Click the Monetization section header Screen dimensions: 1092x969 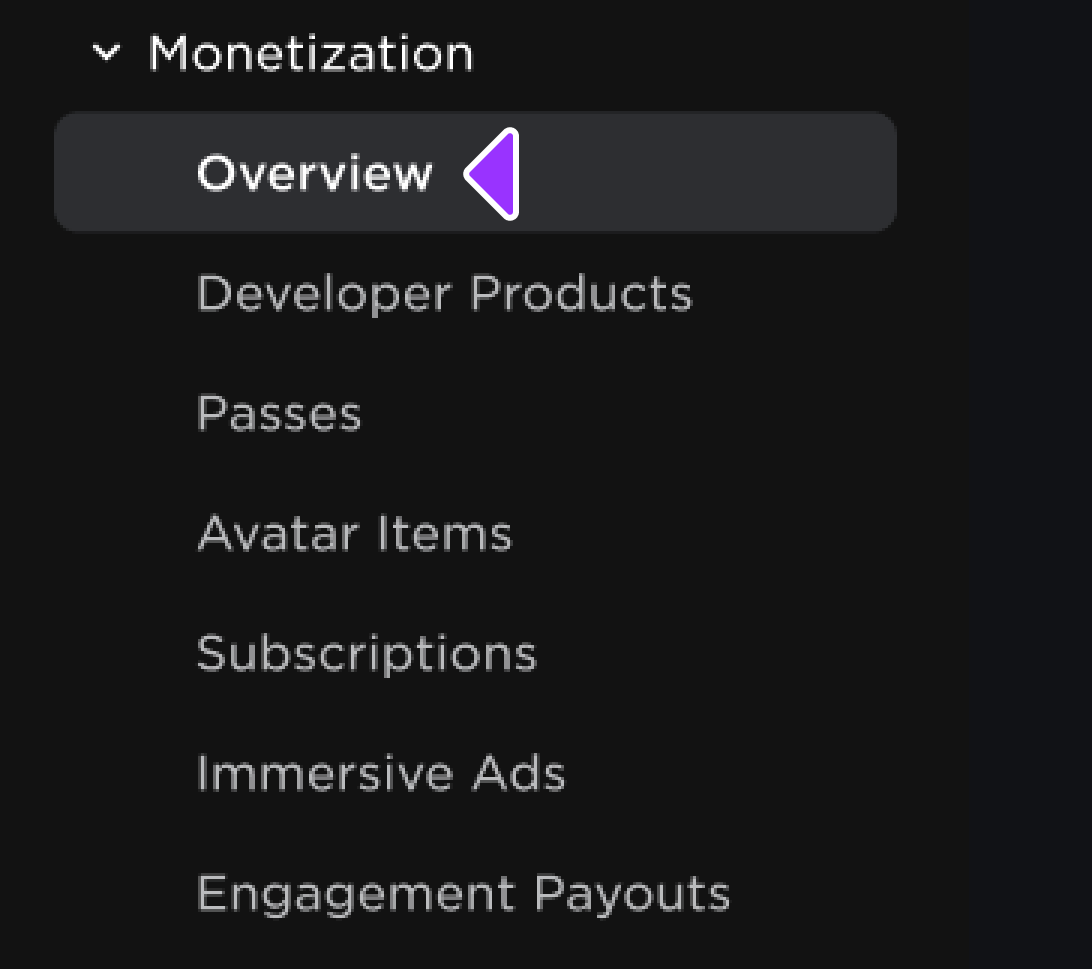point(310,53)
